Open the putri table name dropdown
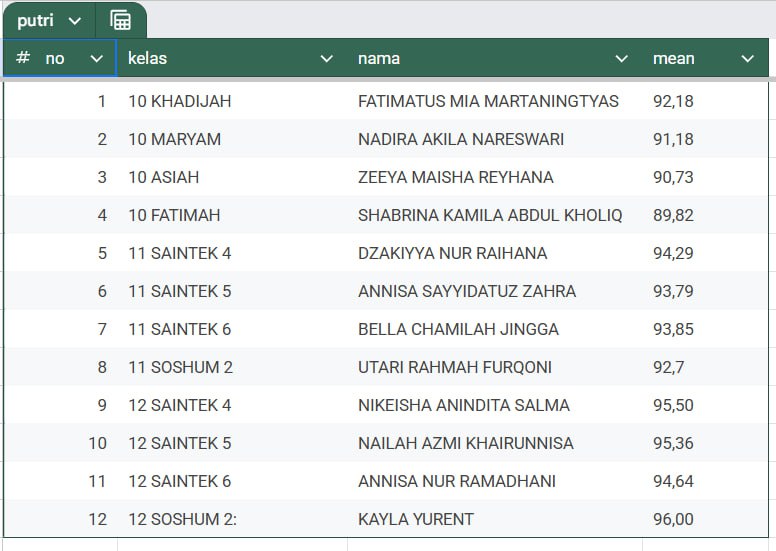Screen dimensions: 776x551 point(75,21)
